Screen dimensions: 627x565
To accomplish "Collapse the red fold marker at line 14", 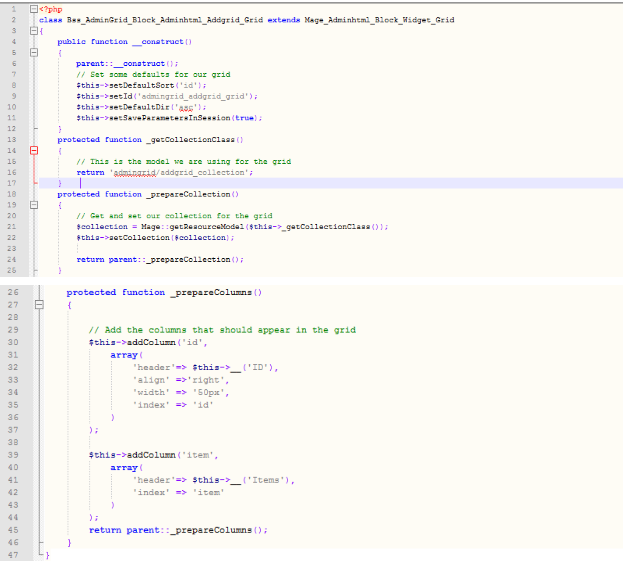I will coord(34,150).
